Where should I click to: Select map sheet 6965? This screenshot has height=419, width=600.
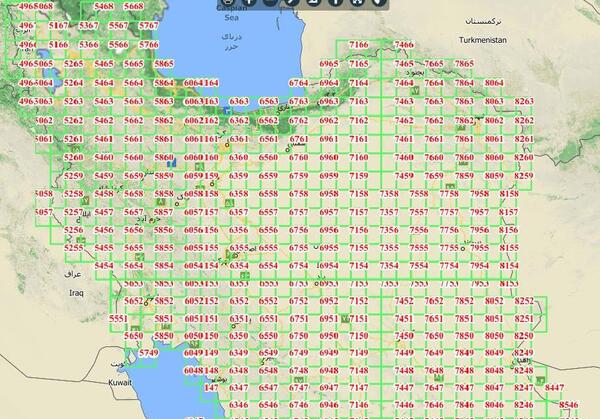coord(329,64)
